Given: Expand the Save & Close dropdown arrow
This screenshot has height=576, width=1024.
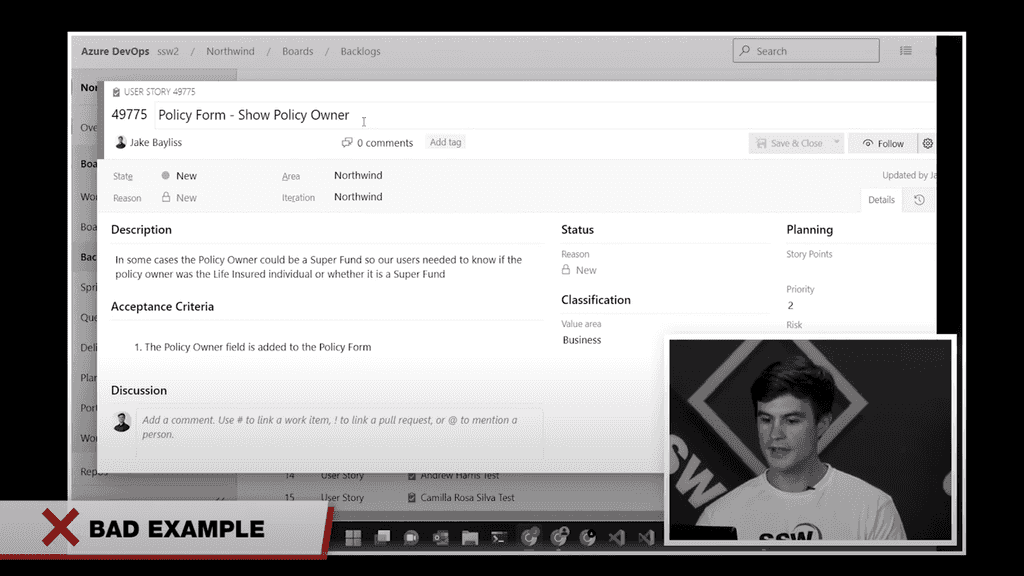Looking at the screenshot, I should tap(837, 143).
